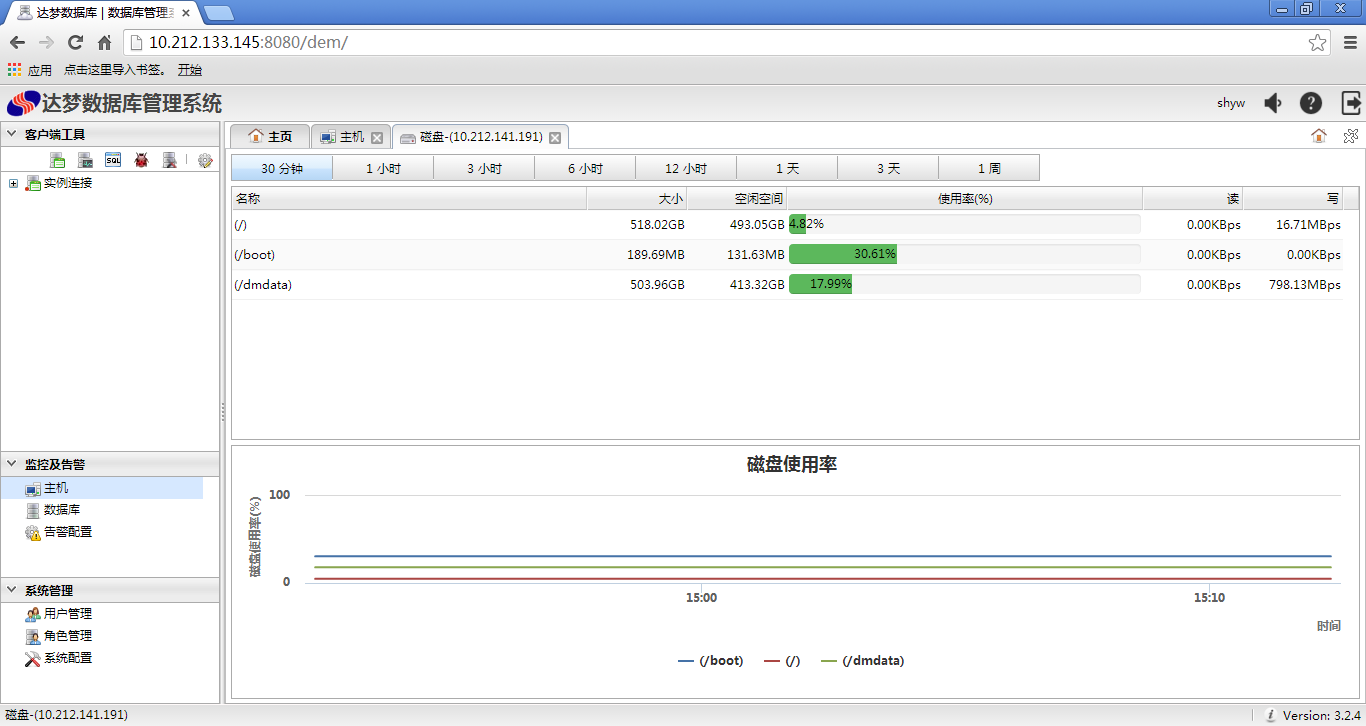Open the gear-with-pencil settings tool
Viewport: 1366px width, 726px height.
tap(205, 160)
